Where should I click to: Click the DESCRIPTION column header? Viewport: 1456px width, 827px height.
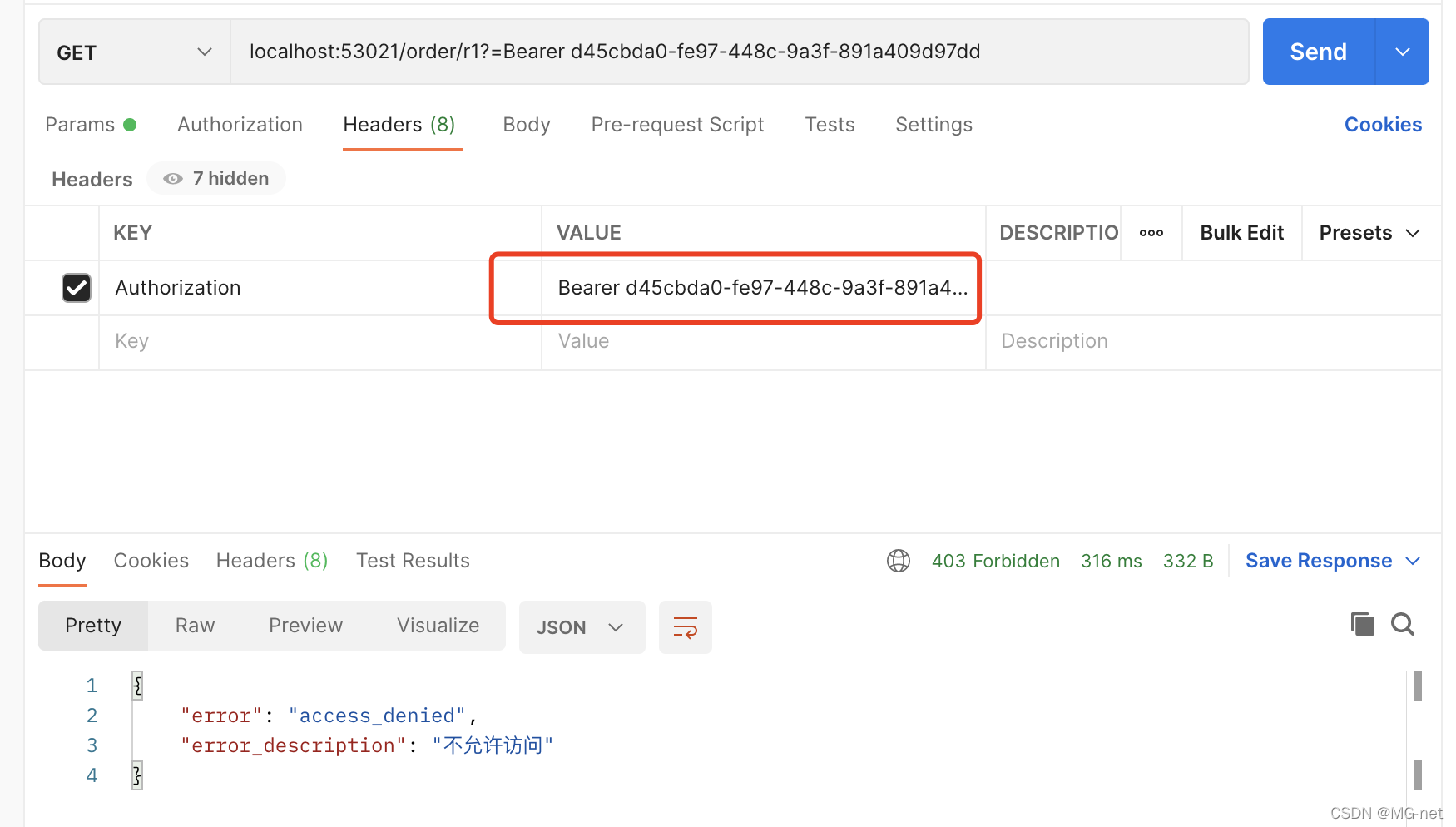pos(1058,233)
